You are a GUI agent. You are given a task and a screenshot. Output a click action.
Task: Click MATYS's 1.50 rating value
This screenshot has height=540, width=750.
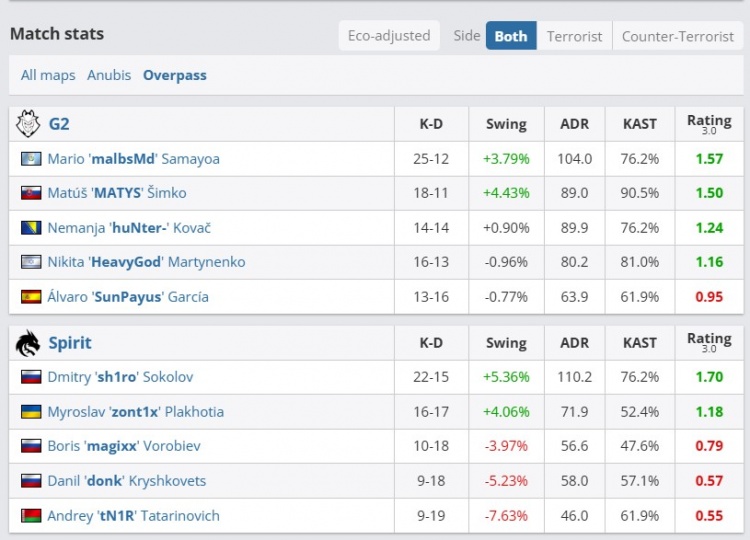pyautogui.click(x=709, y=193)
